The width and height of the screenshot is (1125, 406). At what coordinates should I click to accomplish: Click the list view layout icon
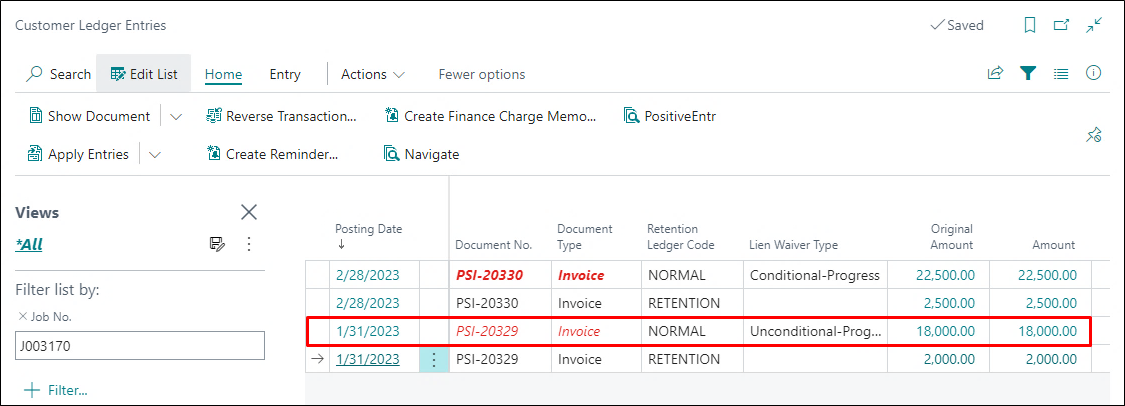1061,74
